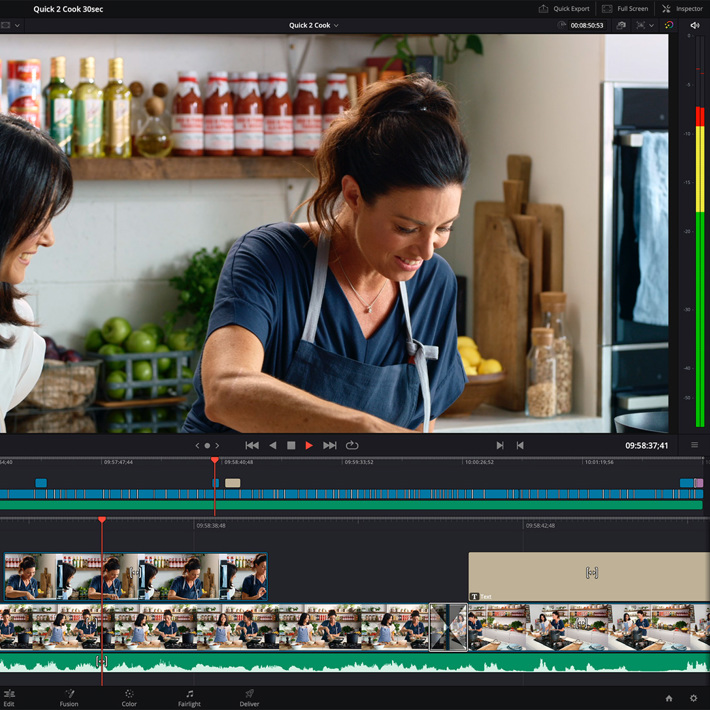The image size is (710, 710).
Task: Toggle loop playback
Action: pos(352,445)
